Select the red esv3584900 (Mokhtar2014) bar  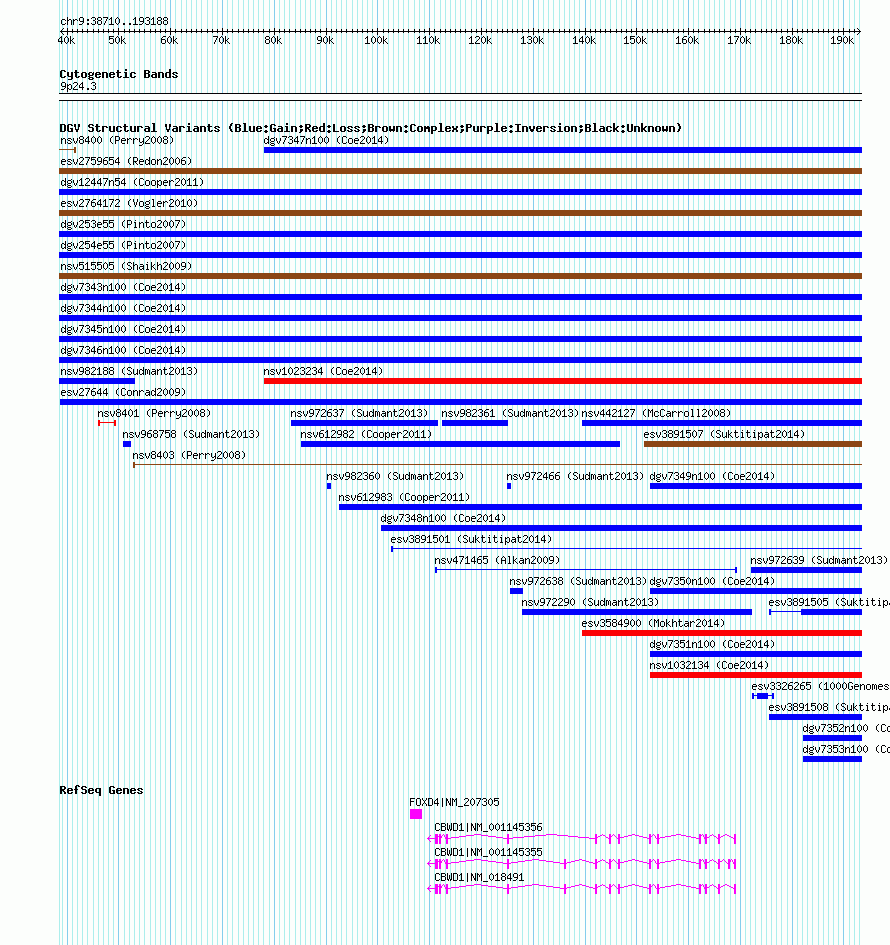(x=722, y=633)
